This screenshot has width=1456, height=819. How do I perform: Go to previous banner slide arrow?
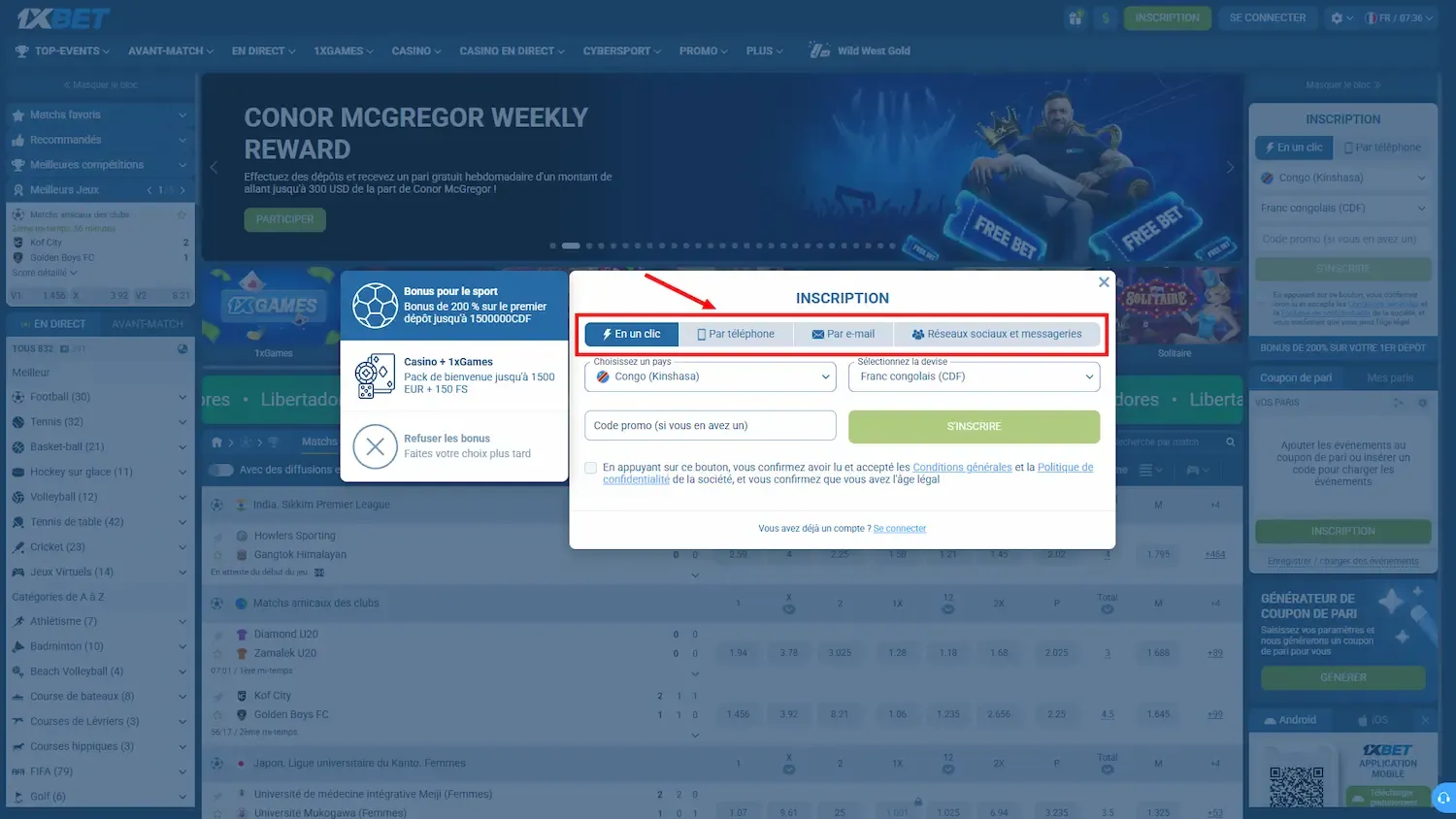point(214,167)
